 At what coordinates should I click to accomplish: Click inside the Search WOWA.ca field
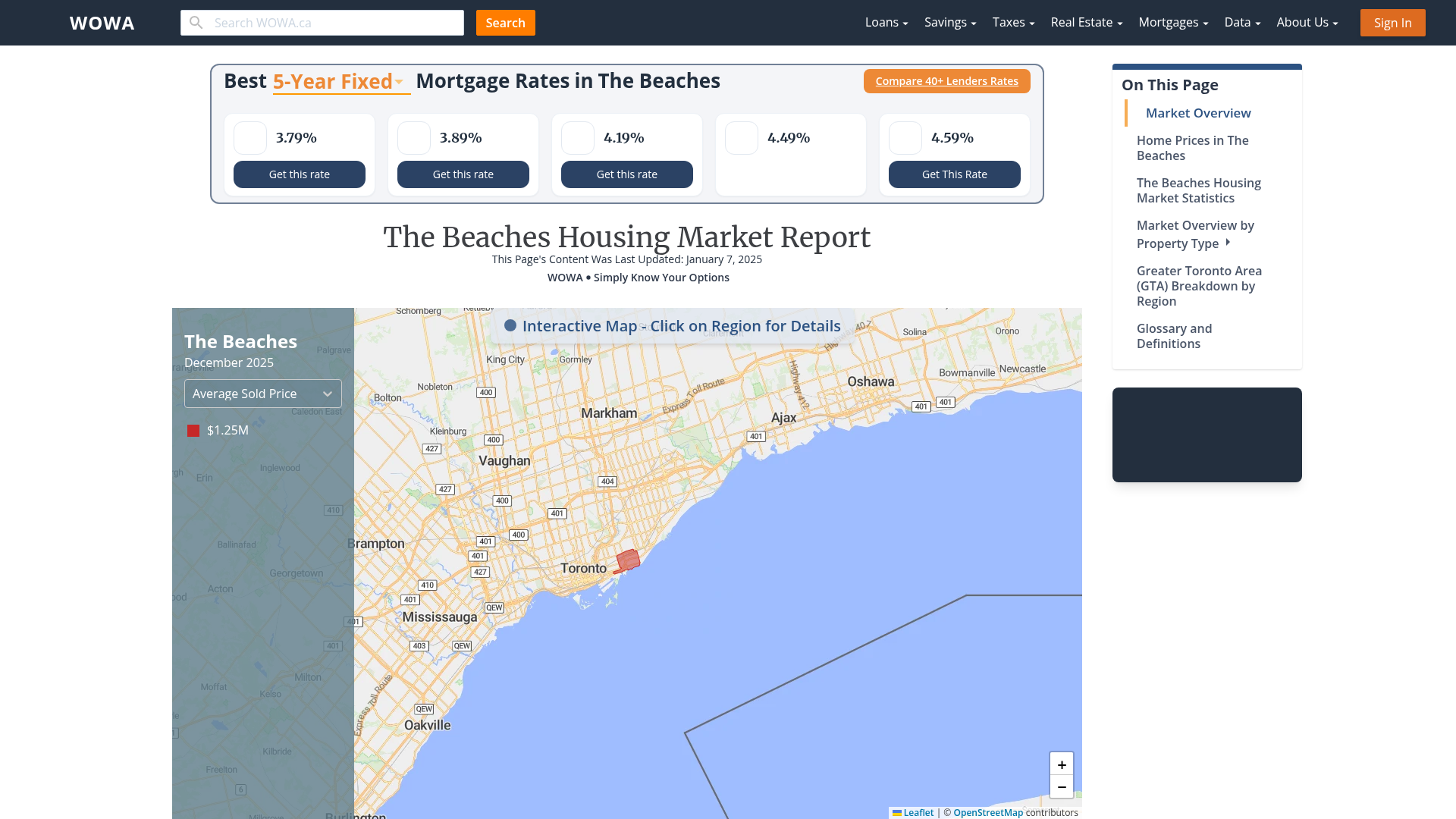click(x=334, y=22)
